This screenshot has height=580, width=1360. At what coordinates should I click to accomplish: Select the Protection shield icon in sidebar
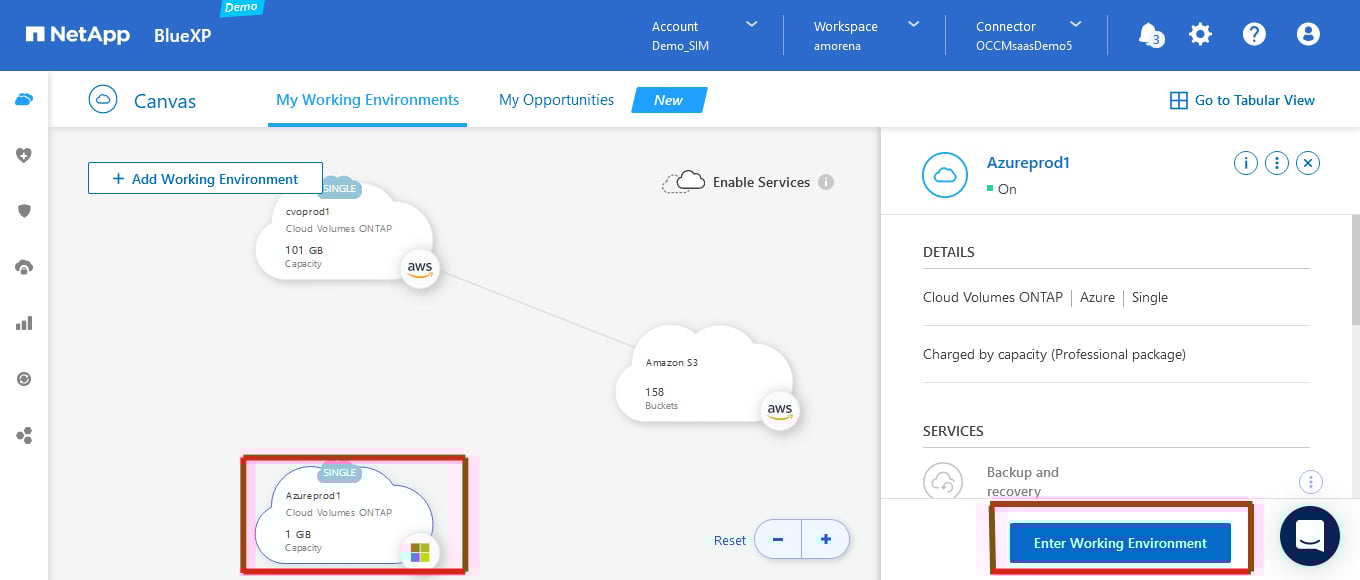pyautogui.click(x=24, y=211)
